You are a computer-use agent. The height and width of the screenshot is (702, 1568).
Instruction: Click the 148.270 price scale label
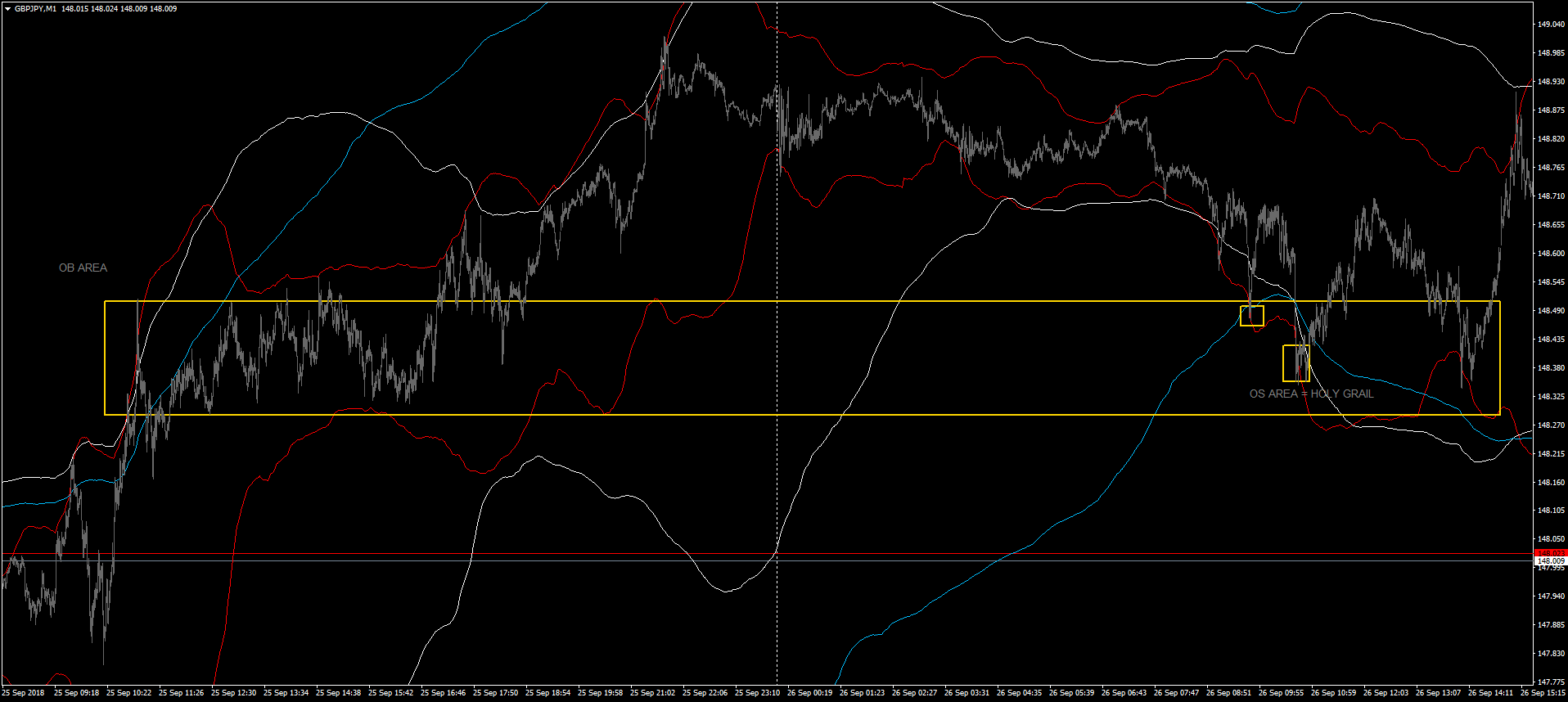(x=1551, y=425)
